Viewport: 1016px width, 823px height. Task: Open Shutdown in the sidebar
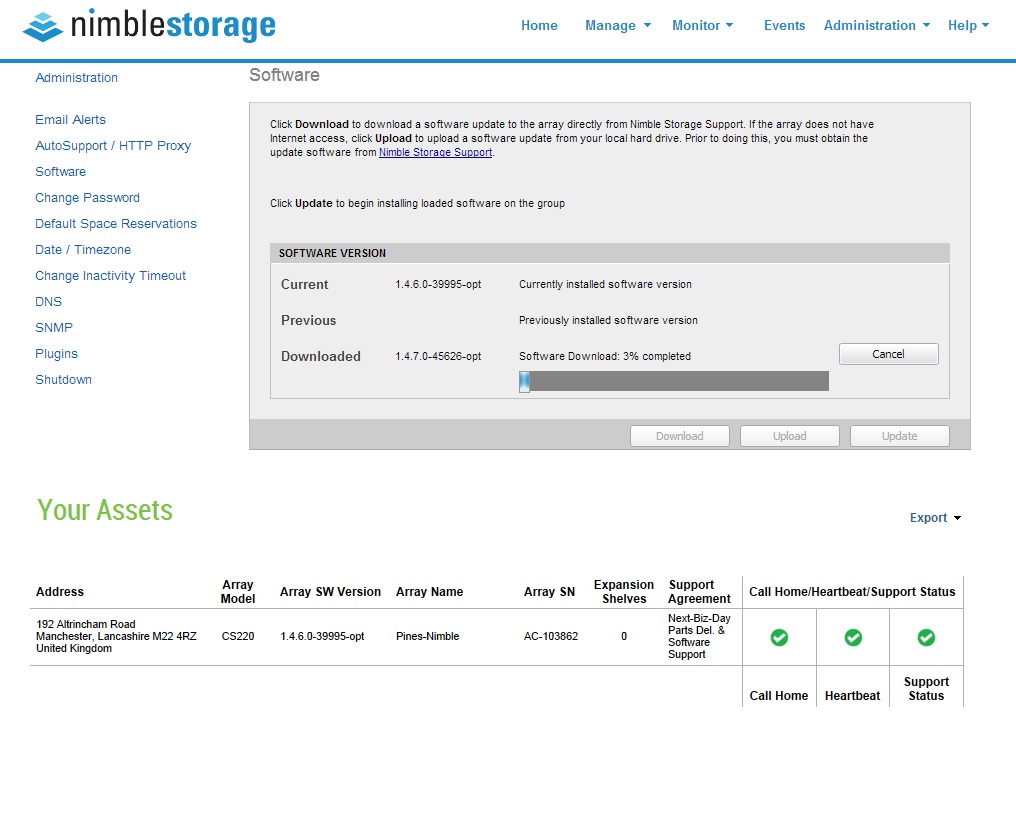[x=64, y=380]
